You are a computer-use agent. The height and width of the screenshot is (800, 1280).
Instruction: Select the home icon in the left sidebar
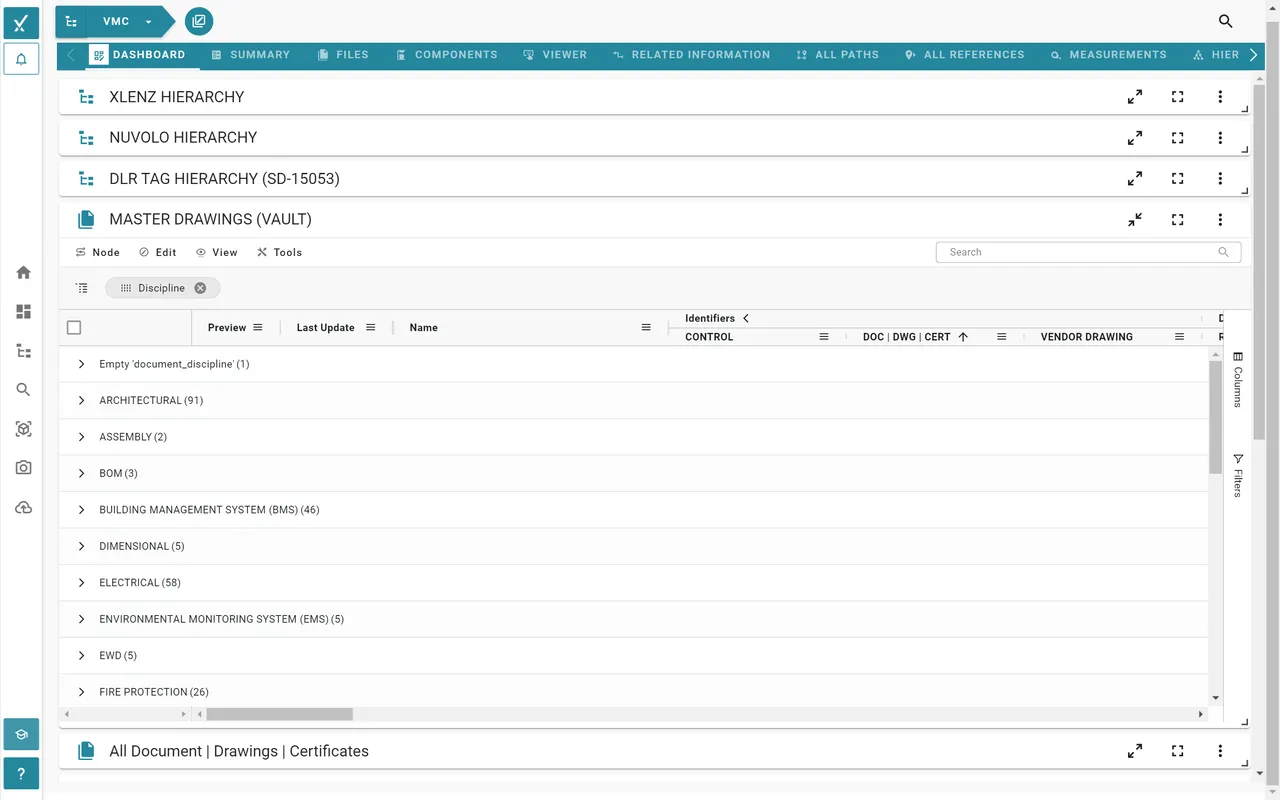22,272
